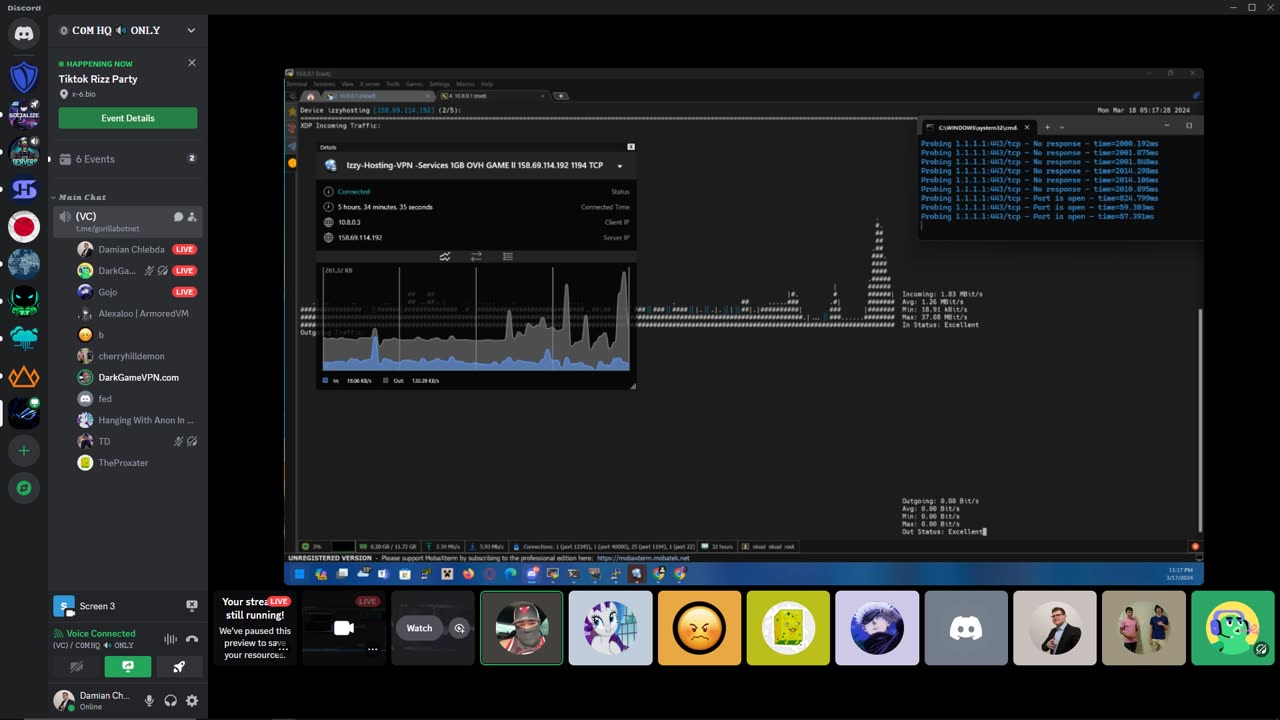Select user b in voice list
Viewport: 1280px width, 720px height.
coord(136,335)
